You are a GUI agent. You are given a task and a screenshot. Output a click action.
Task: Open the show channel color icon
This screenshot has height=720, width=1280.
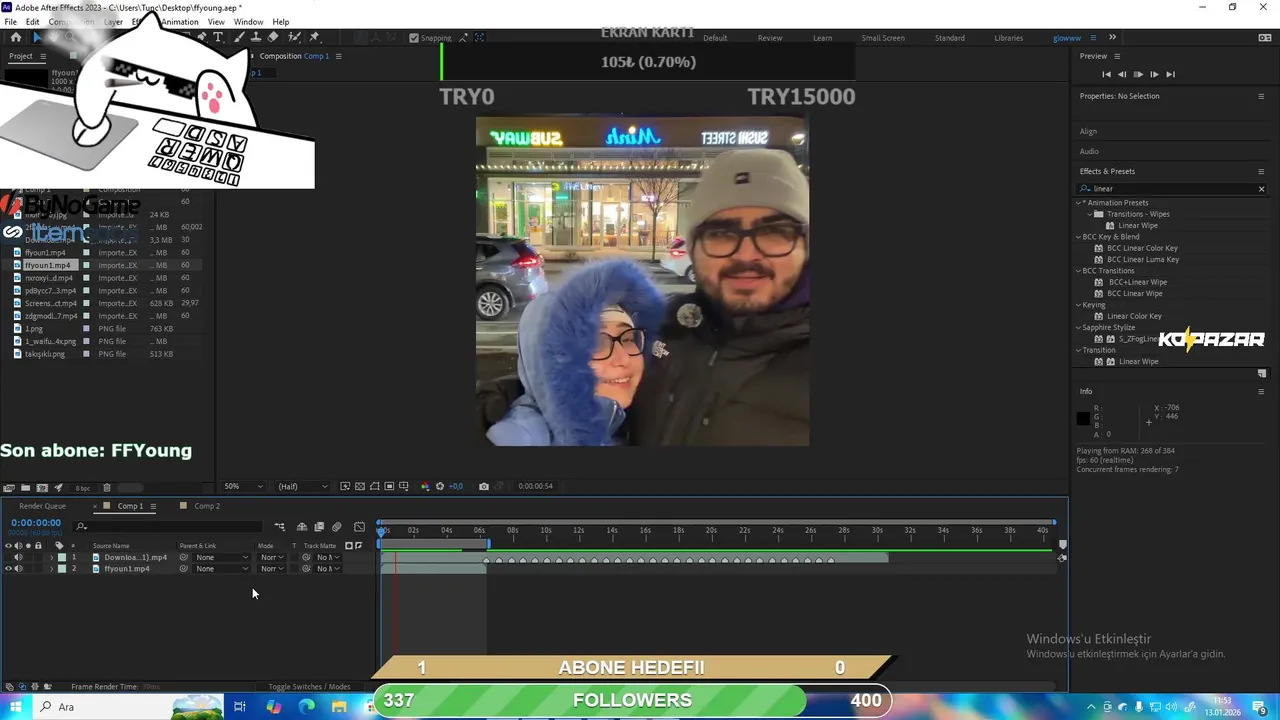click(x=425, y=486)
